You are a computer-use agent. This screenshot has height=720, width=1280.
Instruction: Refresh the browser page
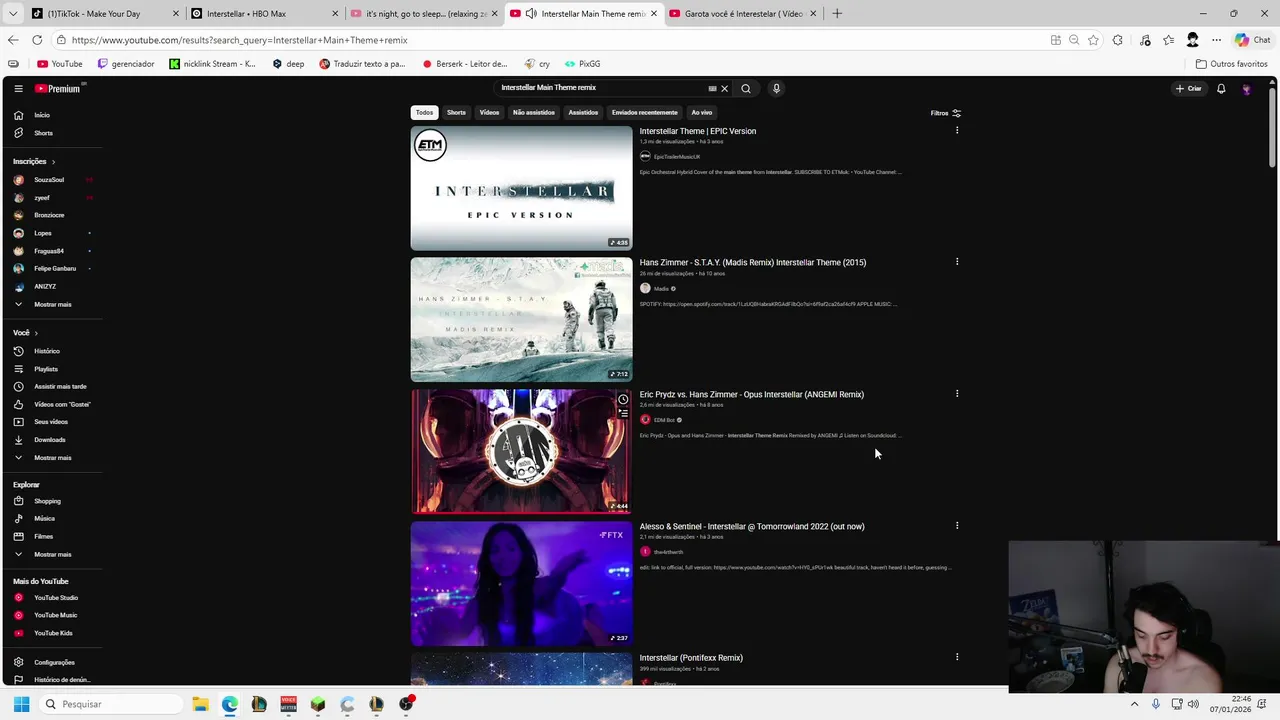(x=37, y=40)
